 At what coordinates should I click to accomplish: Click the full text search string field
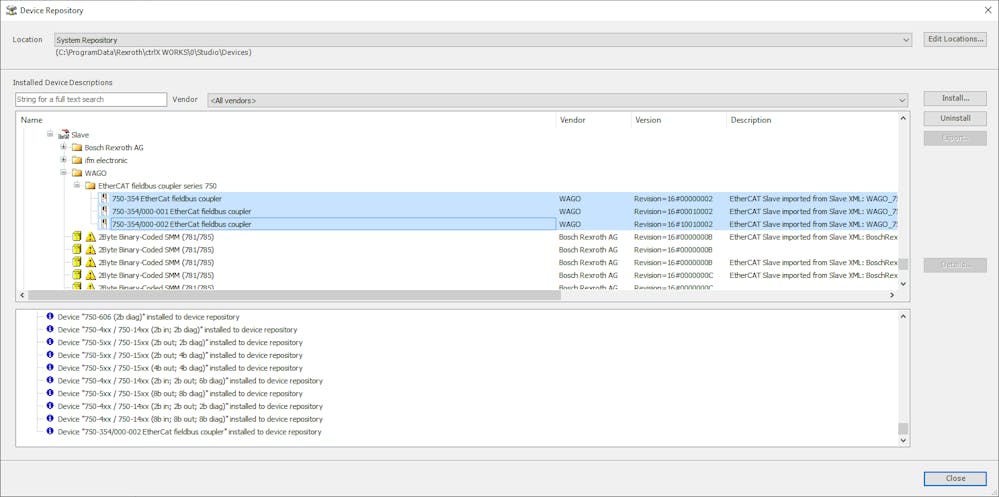(91, 99)
